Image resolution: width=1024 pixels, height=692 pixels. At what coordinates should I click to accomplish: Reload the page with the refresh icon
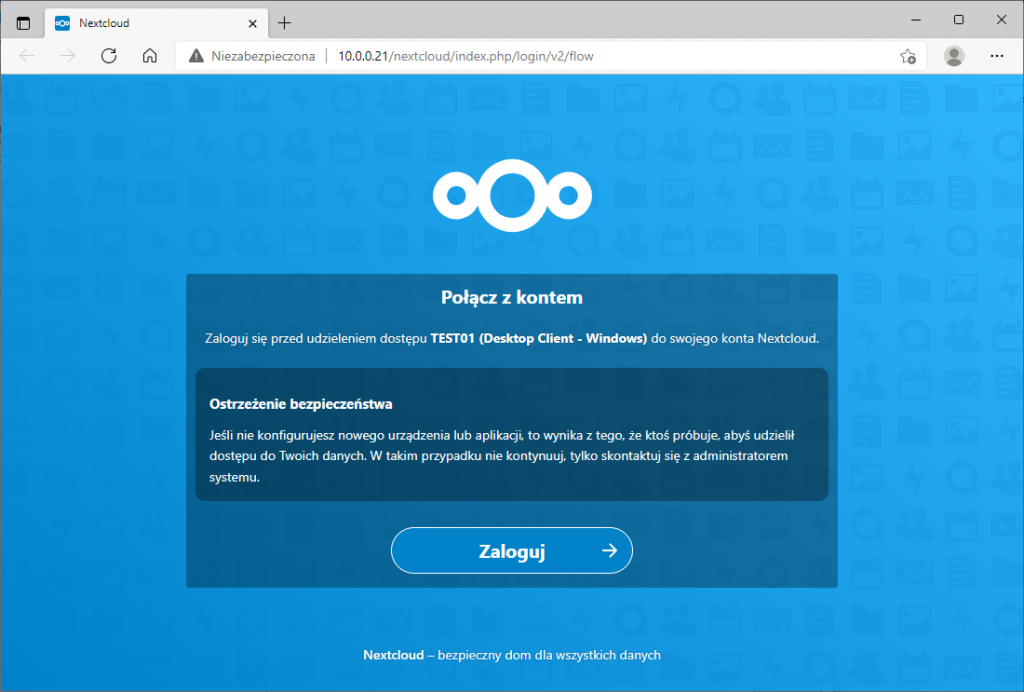[x=109, y=56]
